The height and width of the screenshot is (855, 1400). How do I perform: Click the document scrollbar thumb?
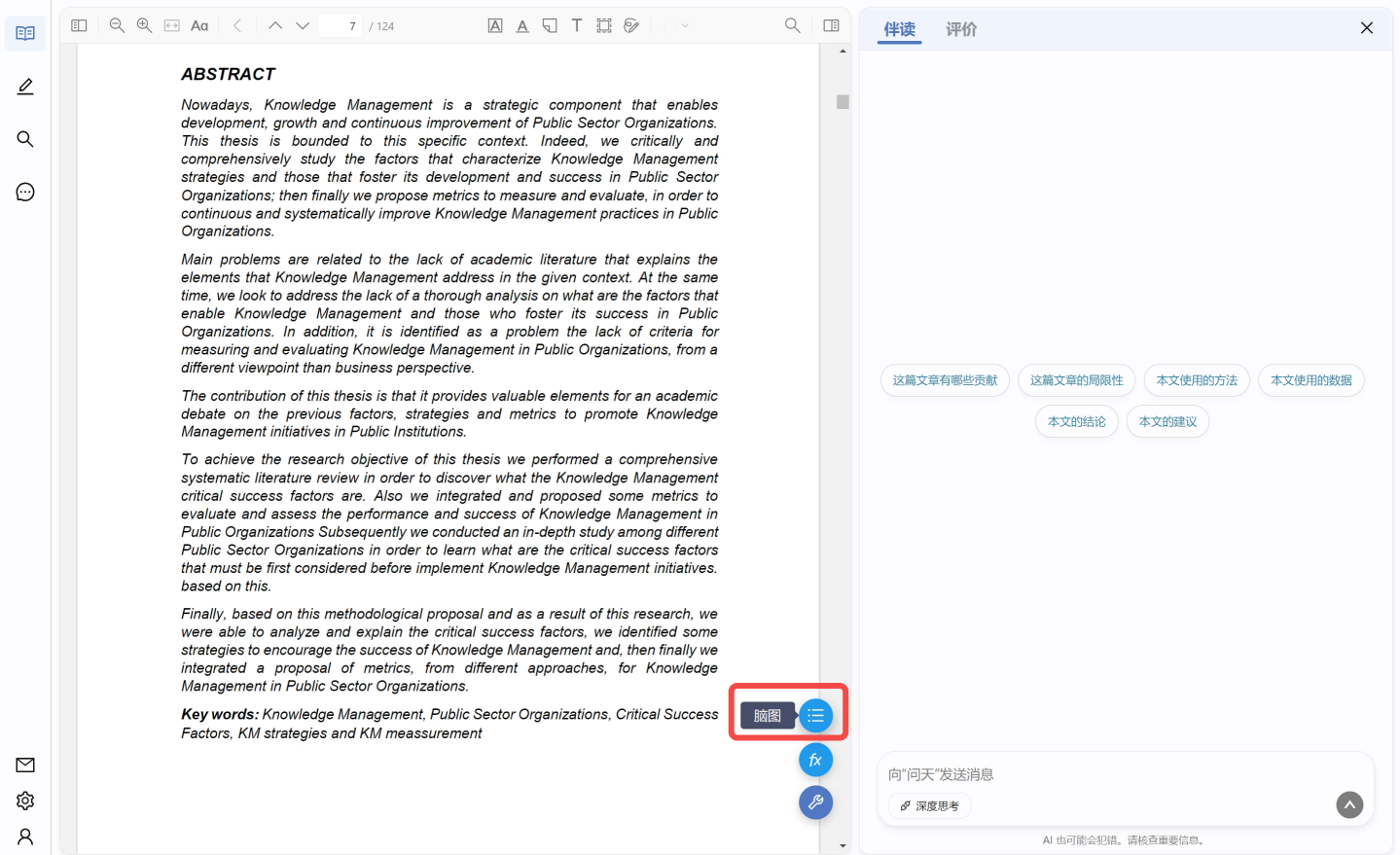(x=843, y=101)
